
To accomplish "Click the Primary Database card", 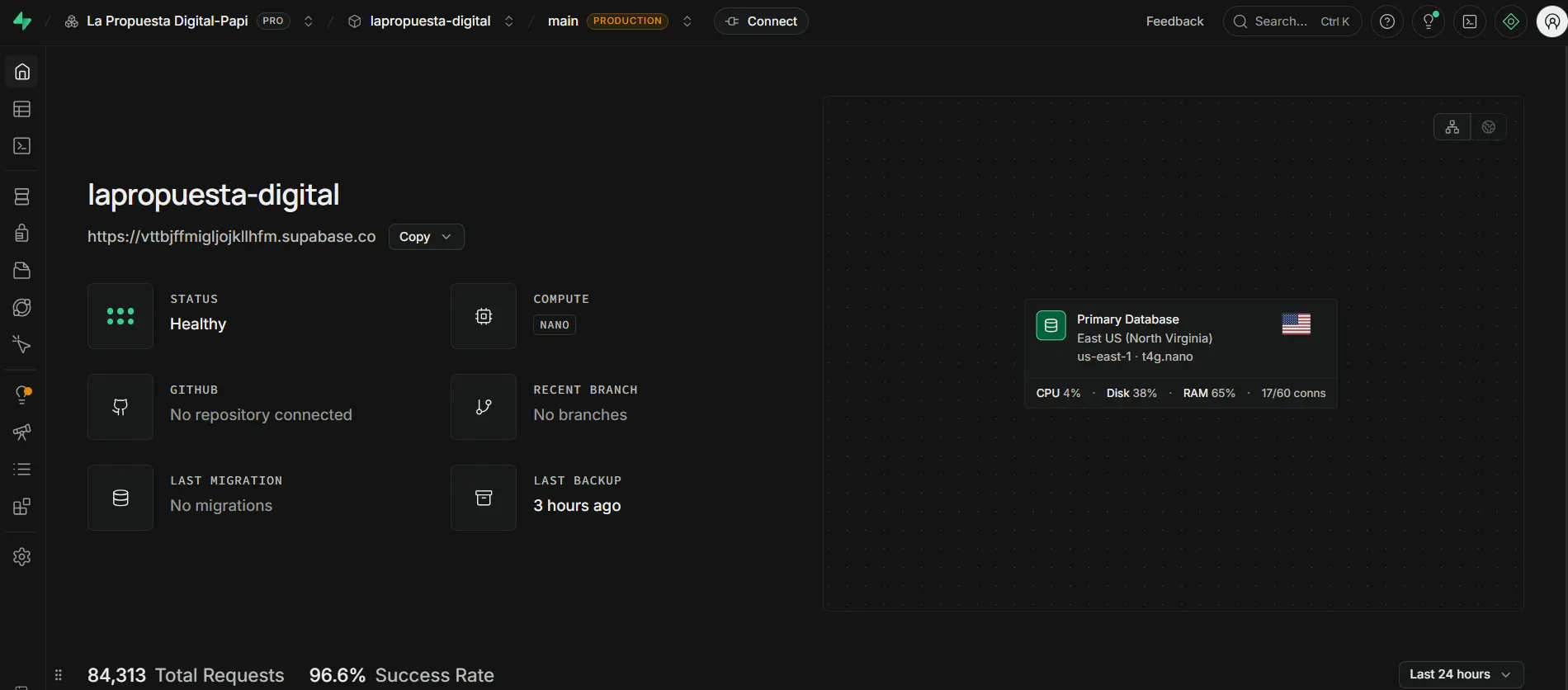I will point(1181,353).
